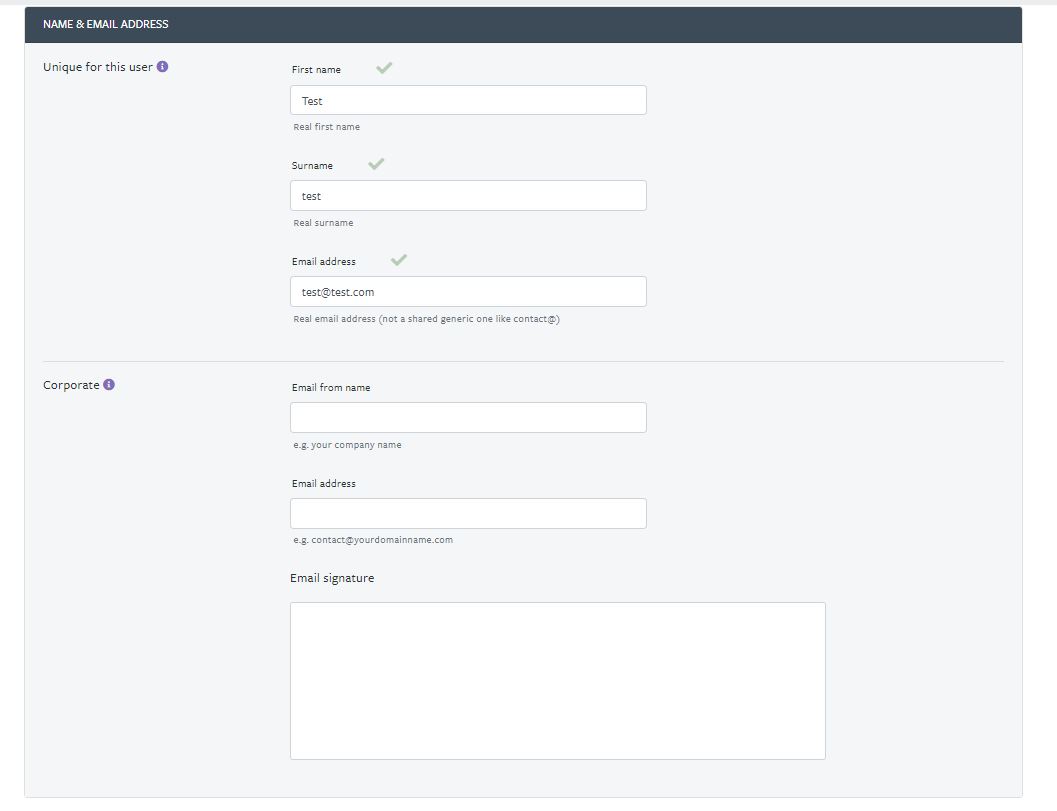Click the Email address label above test@test.com
Viewport: 1057px width, 811px height.
click(x=324, y=262)
